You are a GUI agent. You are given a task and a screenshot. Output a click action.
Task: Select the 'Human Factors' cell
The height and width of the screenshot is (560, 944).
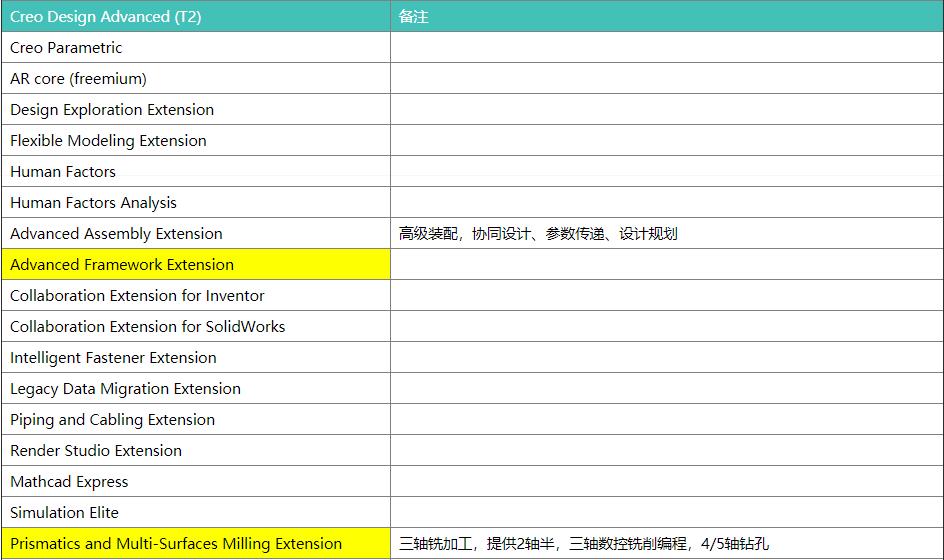click(x=196, y=172)
